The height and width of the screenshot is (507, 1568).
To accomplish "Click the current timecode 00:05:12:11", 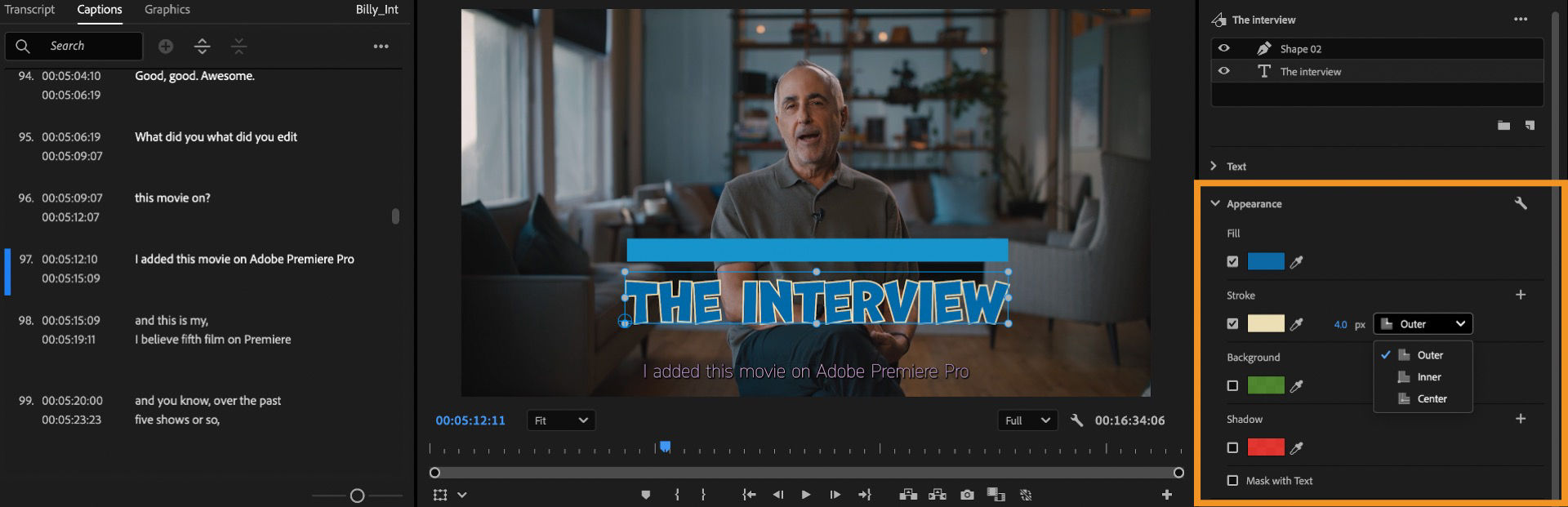I will (x=470, y=420).
